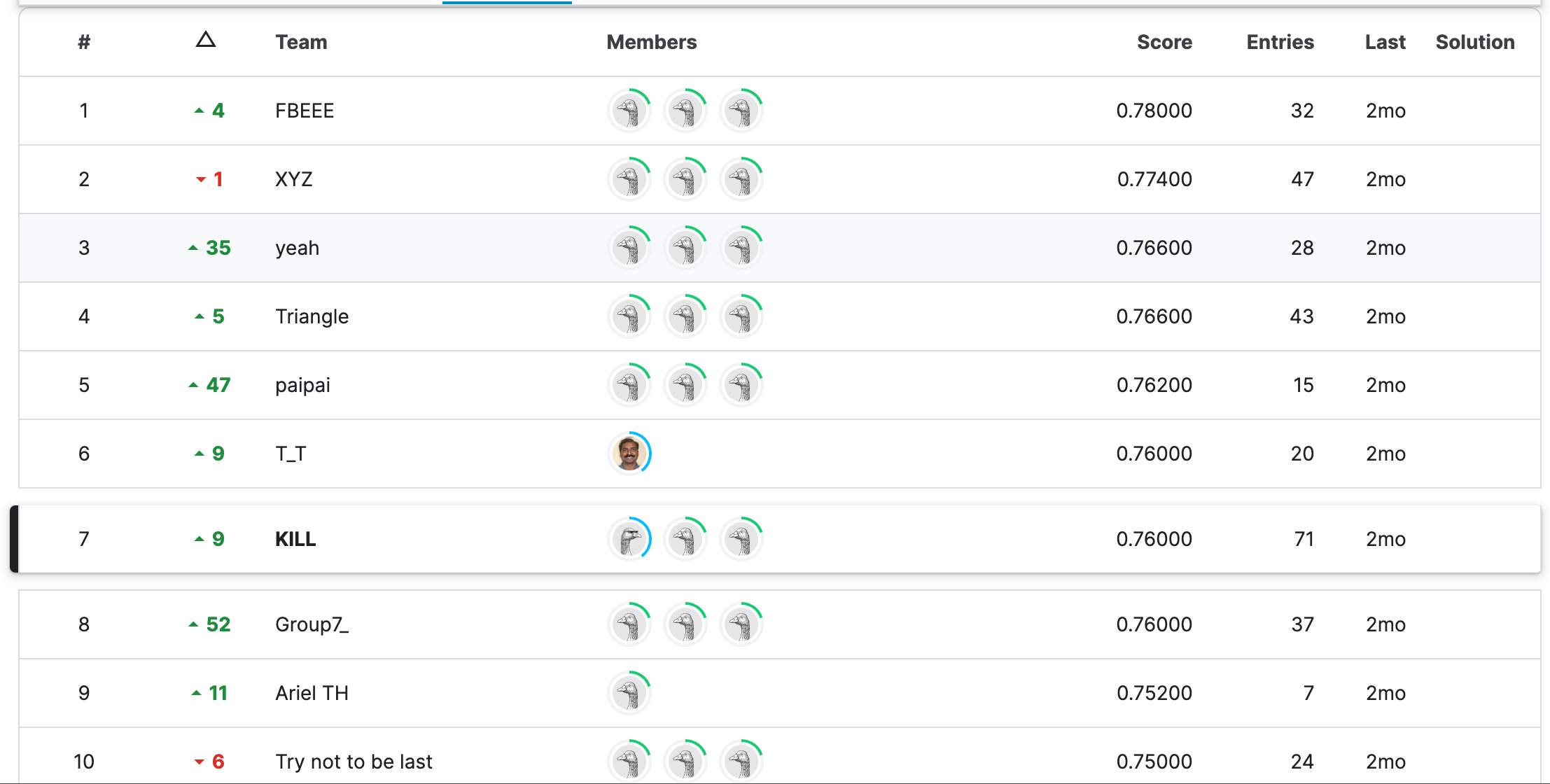Click the score 0.75000
Viewport: 1550px width, 784px height.
tap(1154, 762)
